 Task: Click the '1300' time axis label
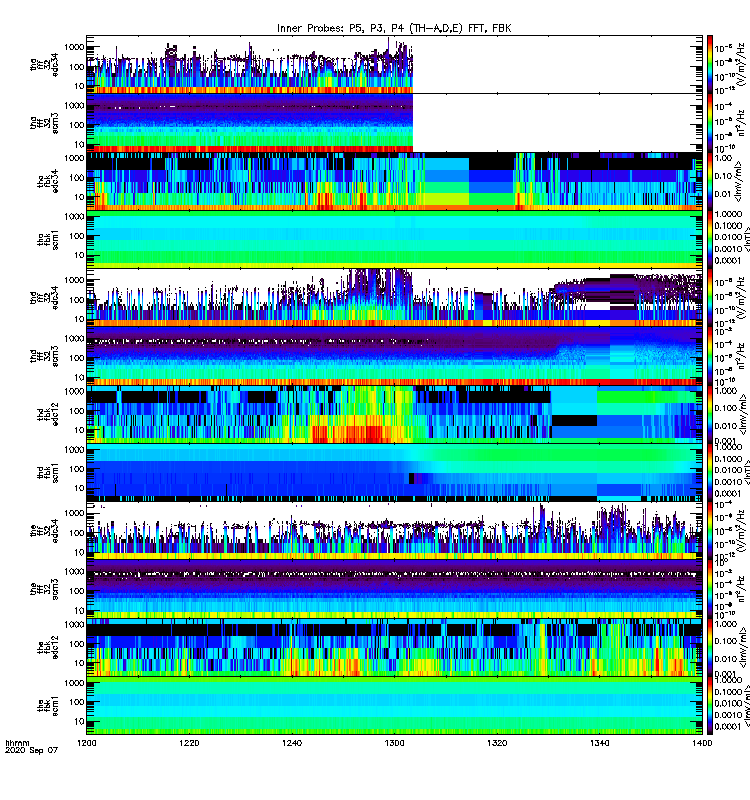click(x=394, y=743)
